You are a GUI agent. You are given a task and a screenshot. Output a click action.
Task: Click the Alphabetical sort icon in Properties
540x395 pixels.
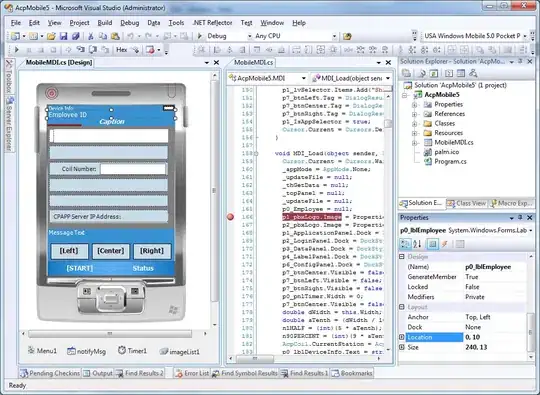(417, 244)
